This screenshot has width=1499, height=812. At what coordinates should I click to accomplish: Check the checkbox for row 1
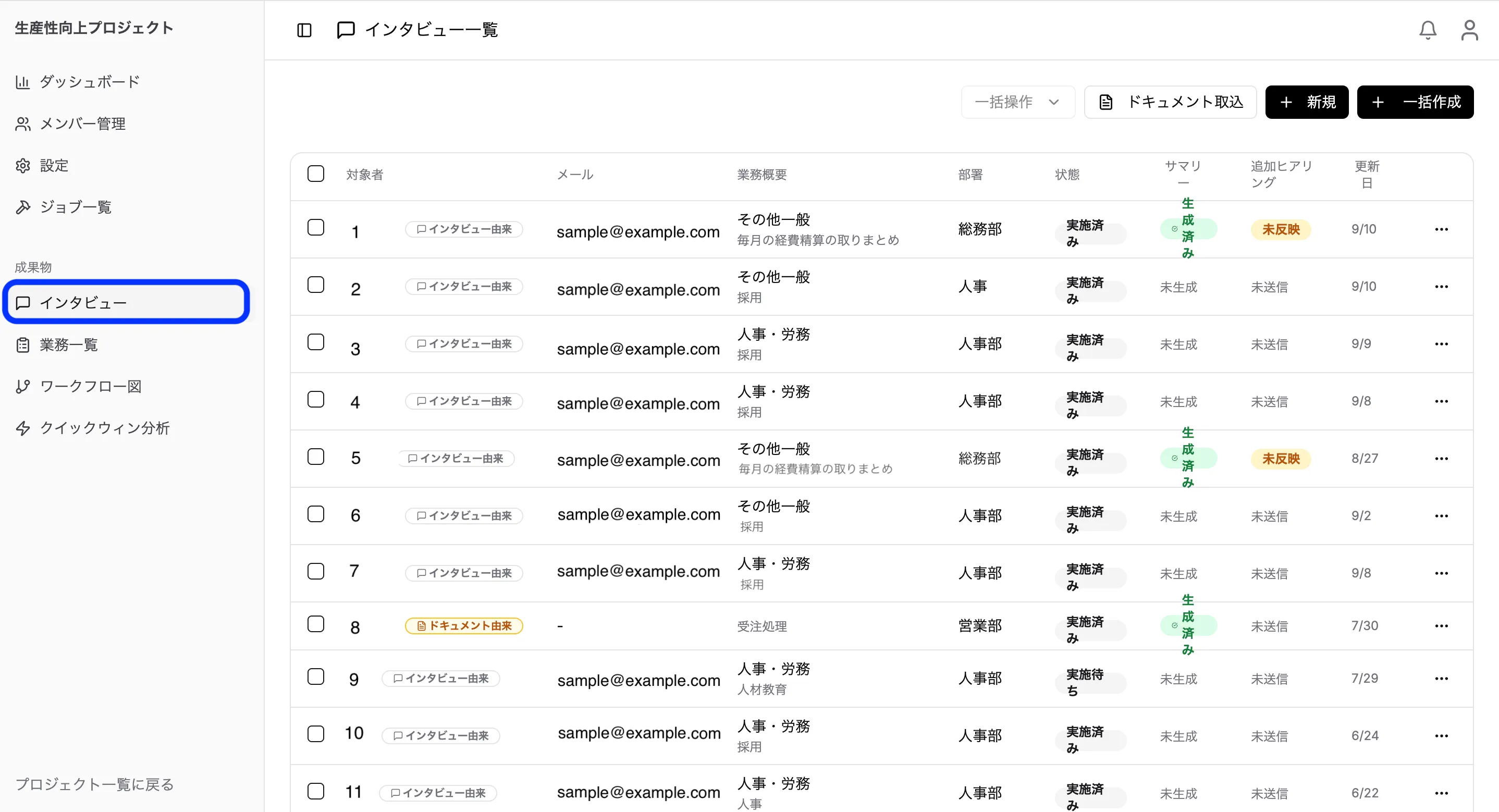click(x=315, y=228)
